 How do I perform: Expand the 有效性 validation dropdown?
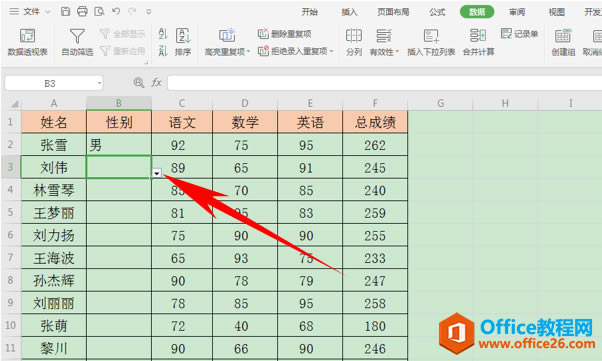click(397, 51)
